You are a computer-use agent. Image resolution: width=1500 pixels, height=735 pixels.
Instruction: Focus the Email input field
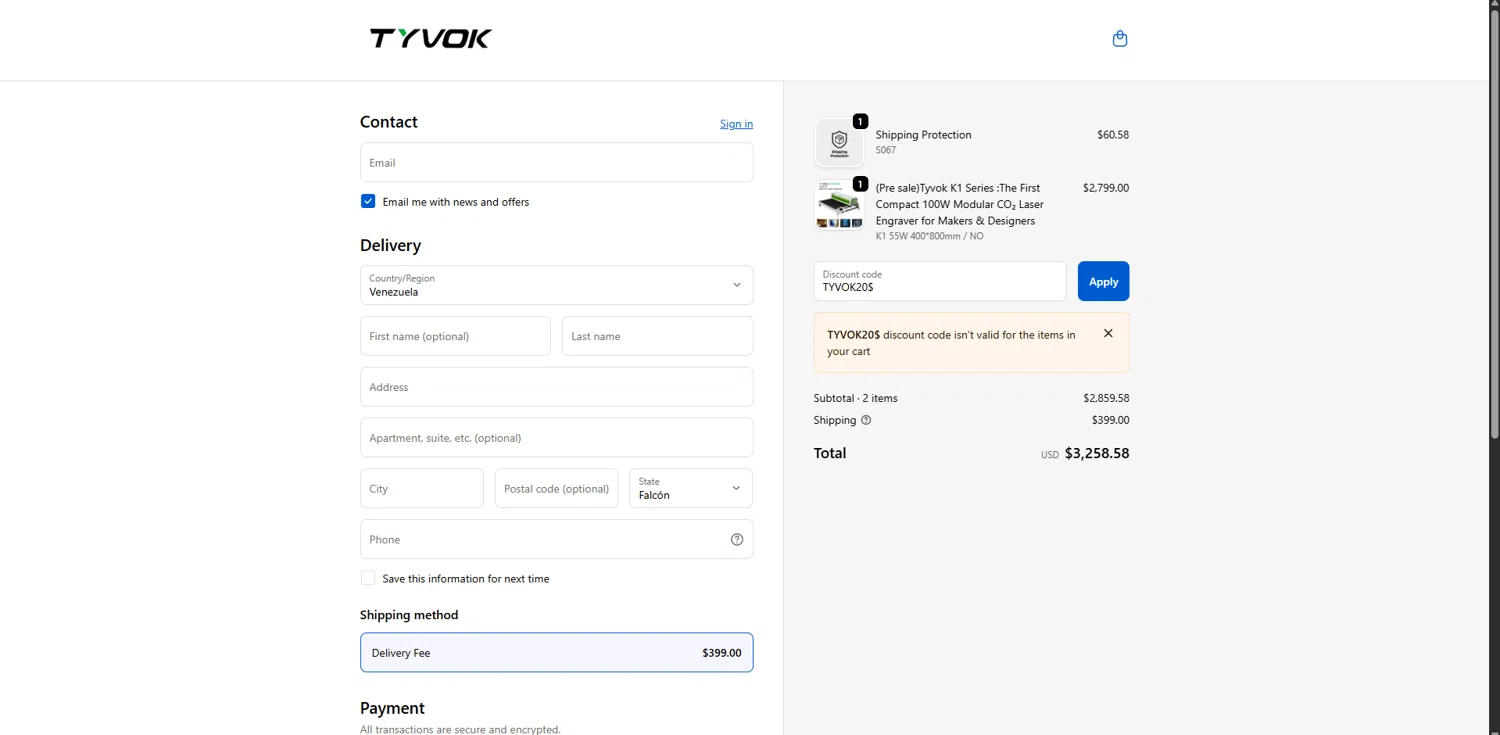[556, 162]
